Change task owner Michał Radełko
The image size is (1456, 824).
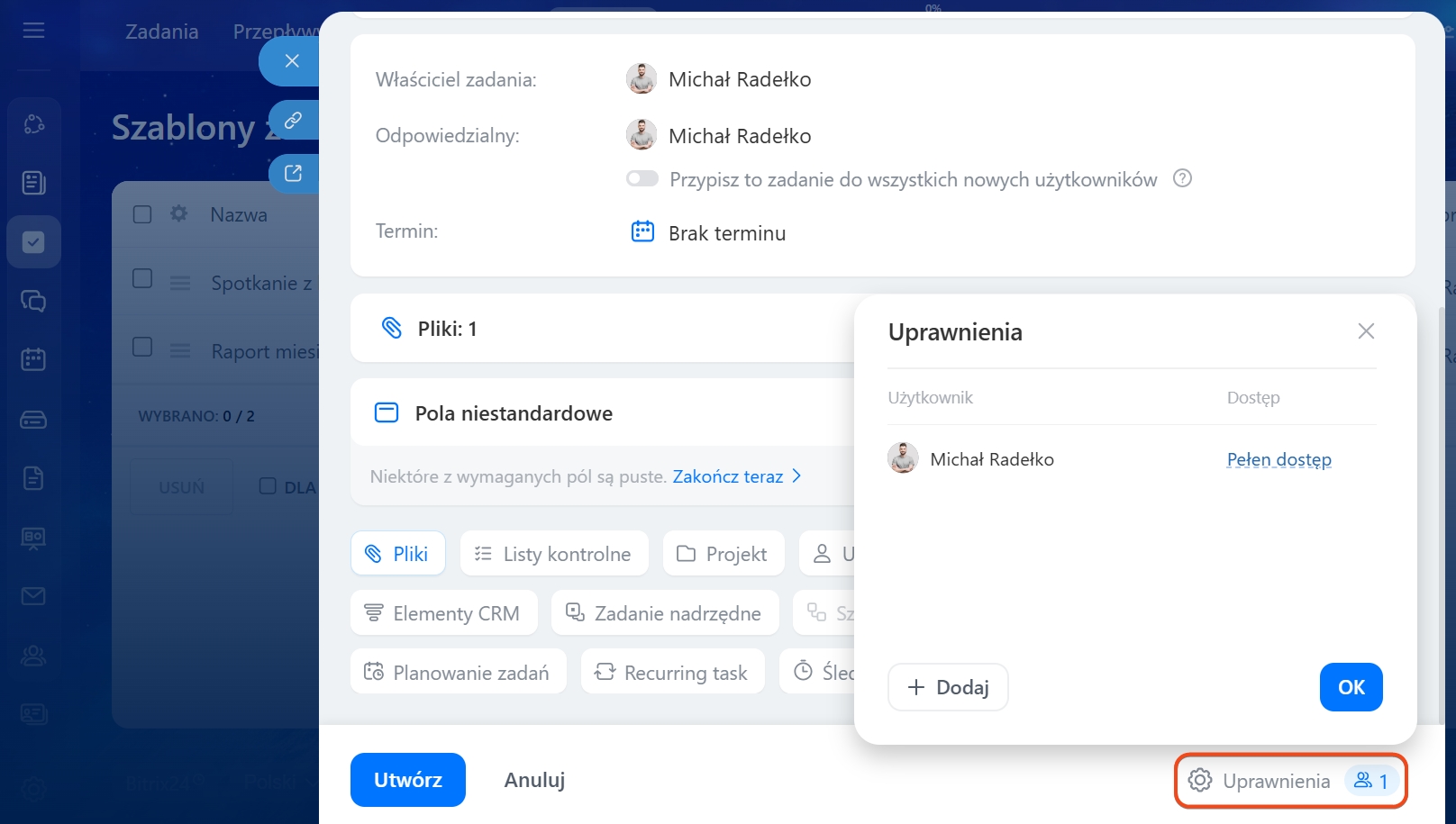point(740,79)
